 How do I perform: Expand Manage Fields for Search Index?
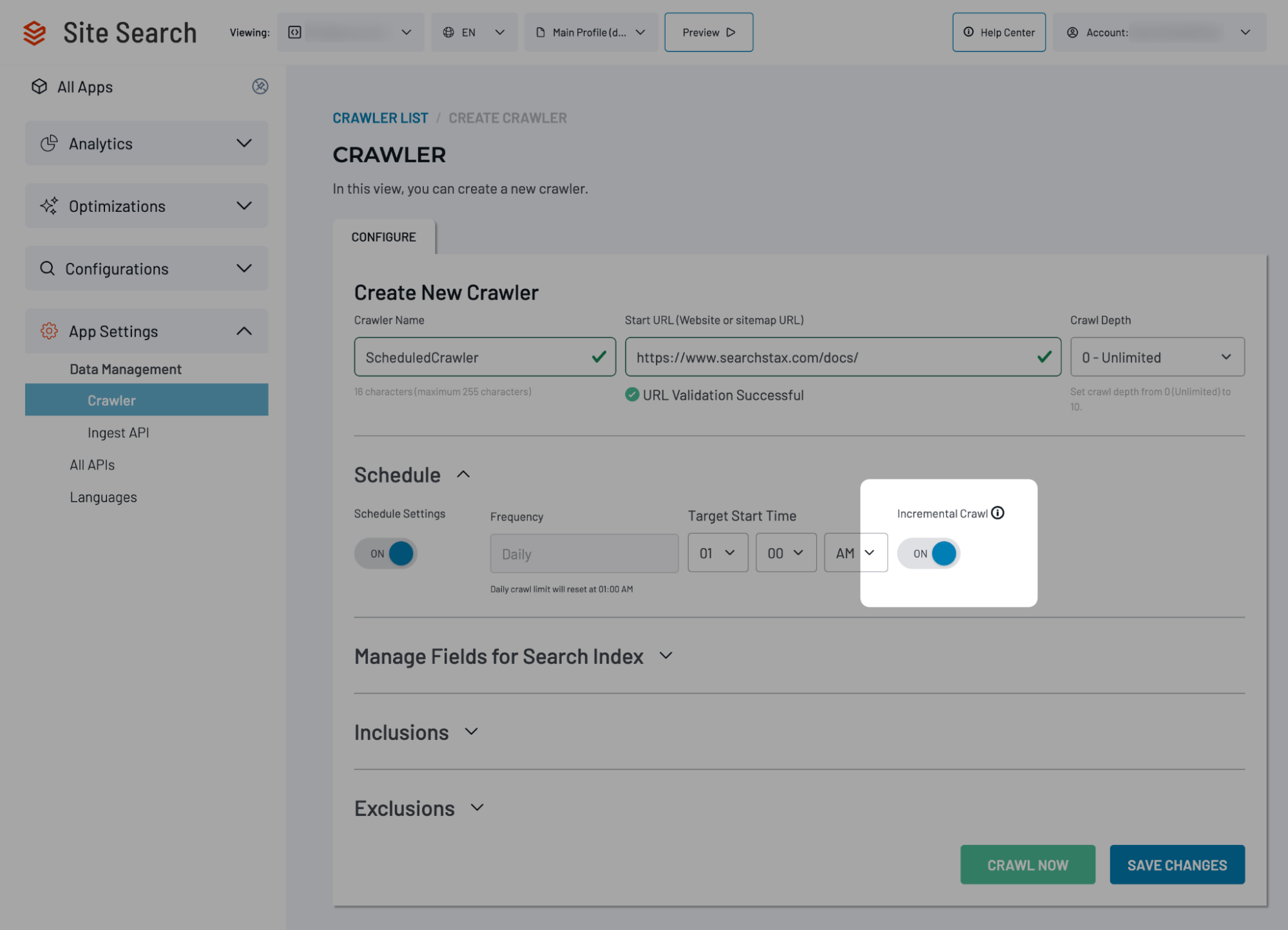666,656
